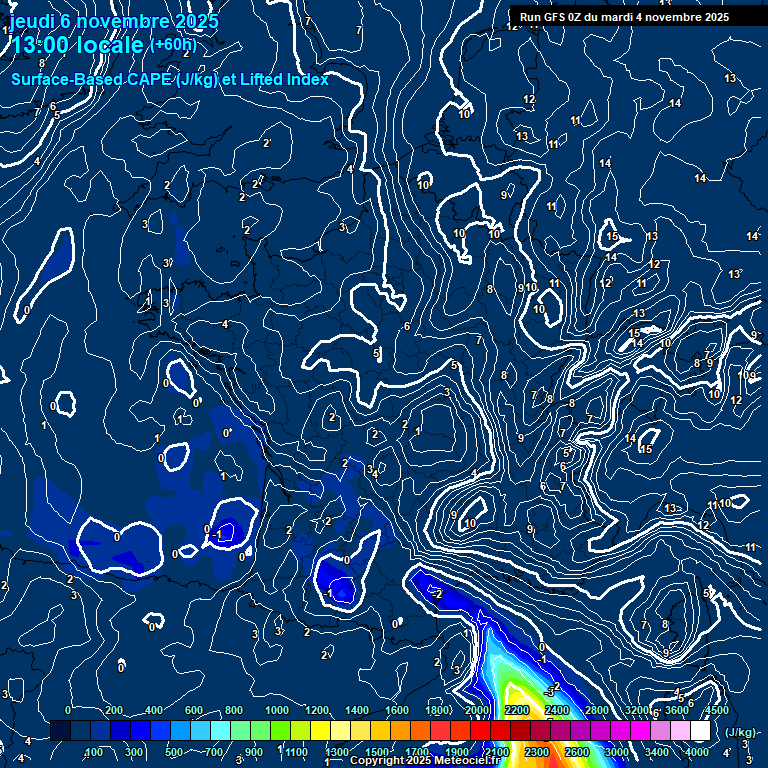This screenshot has height=768, width=768.
Task: Click the date title 'jeudi 6 novembre 2025'
Action: (x=114, y=21)
